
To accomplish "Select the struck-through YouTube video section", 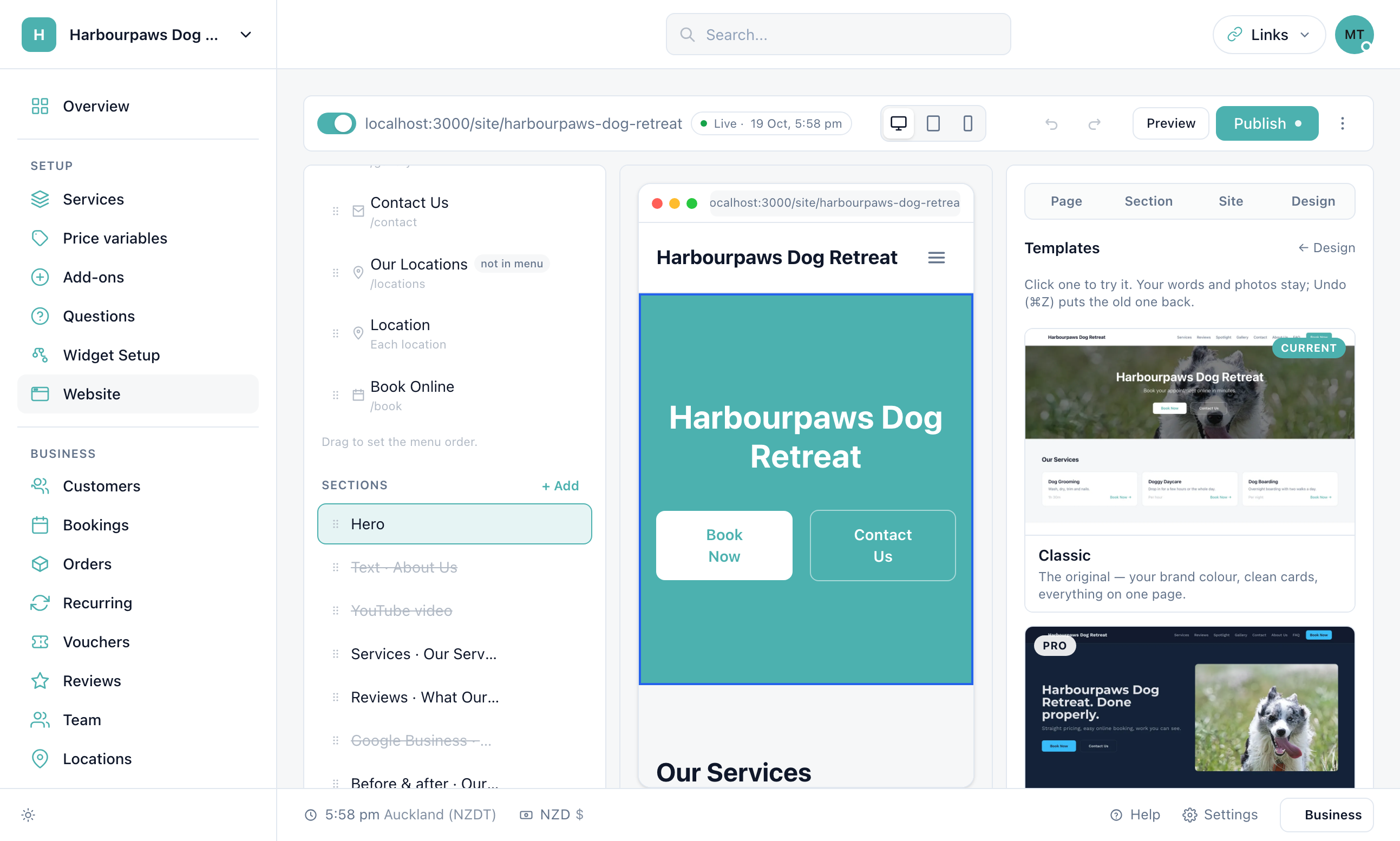I will click(x=455, y=611).
